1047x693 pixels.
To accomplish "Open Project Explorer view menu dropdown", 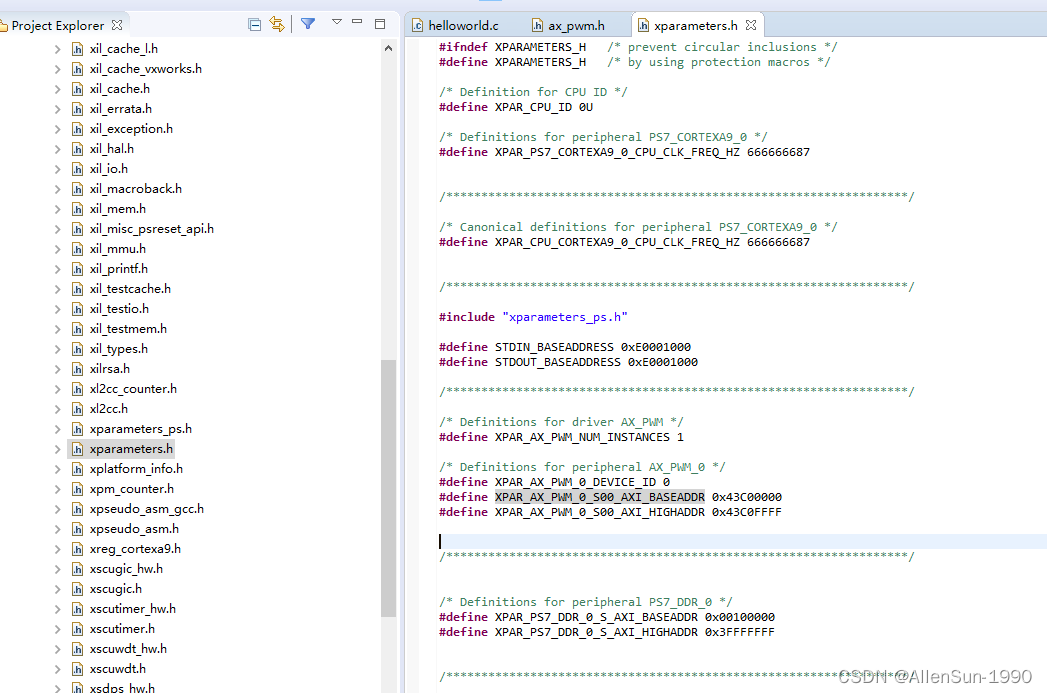I will coord(337,22).
